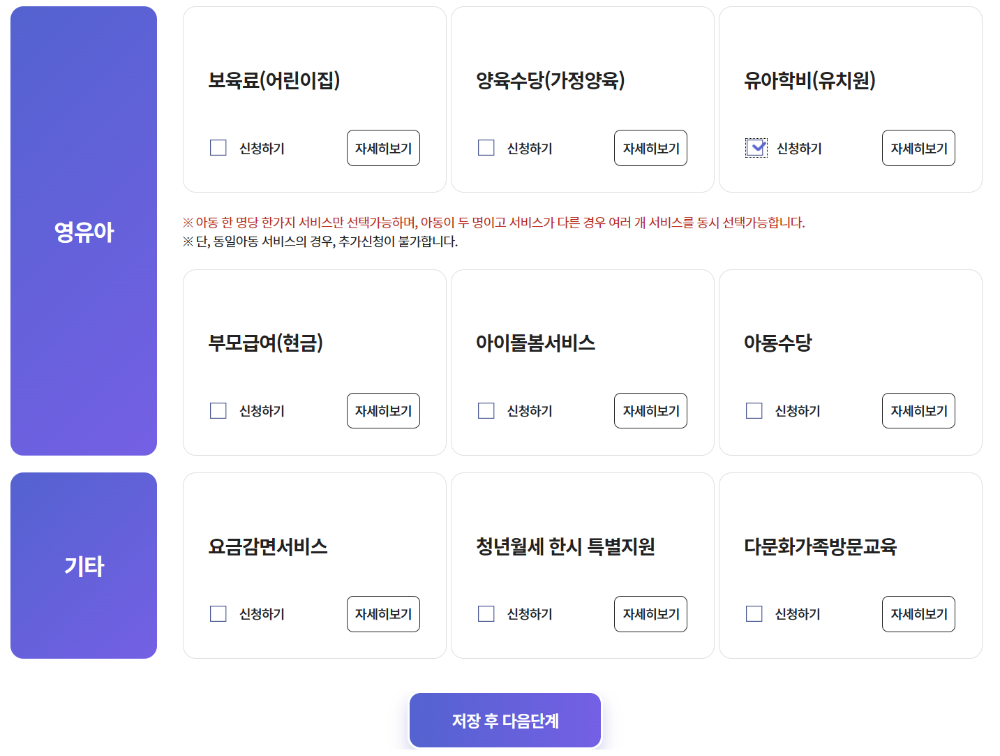This screenshot has height=756, width=1000.
Task: Enable 신청하기 for 부모급여(현금)
Action: [218, 410]
